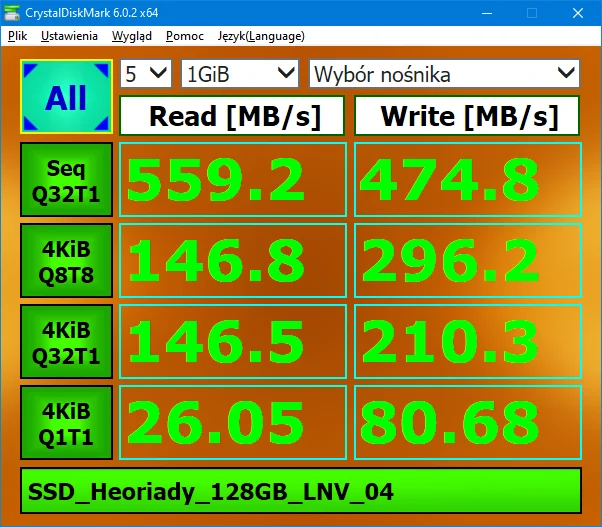Open the Plik menu
602x527 pixels.
pyautogui.click(x=17, y=36)
